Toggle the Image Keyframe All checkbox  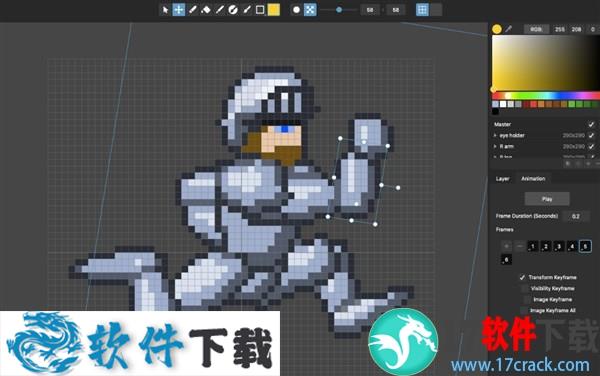tap(523, 311)
